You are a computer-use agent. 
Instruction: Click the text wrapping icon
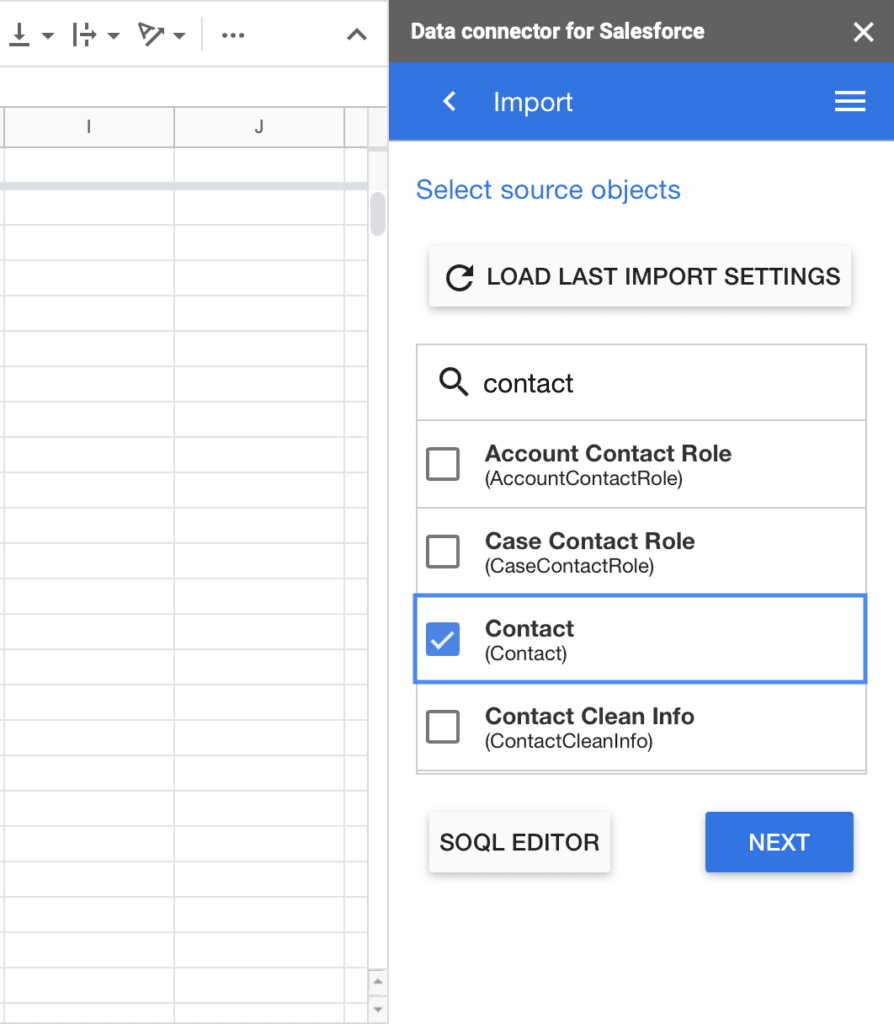coord(84,35)
